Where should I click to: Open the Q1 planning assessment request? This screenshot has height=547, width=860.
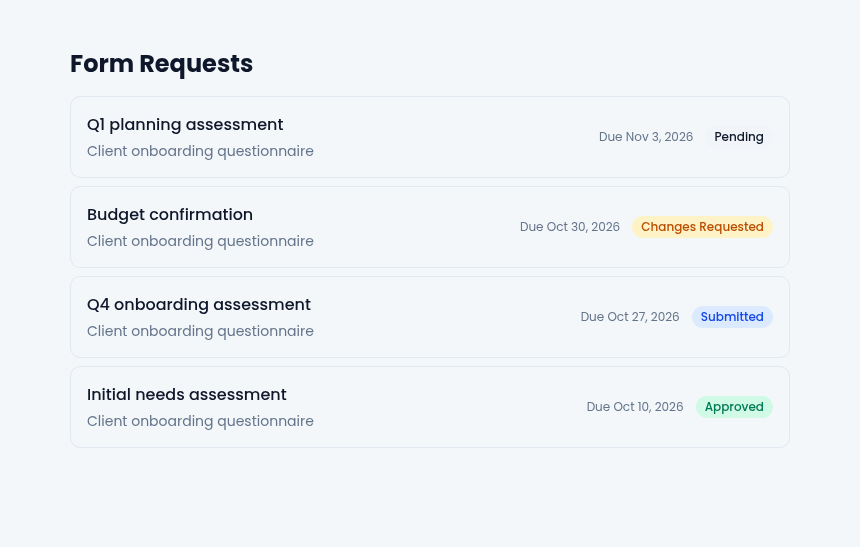pos(429,137)
